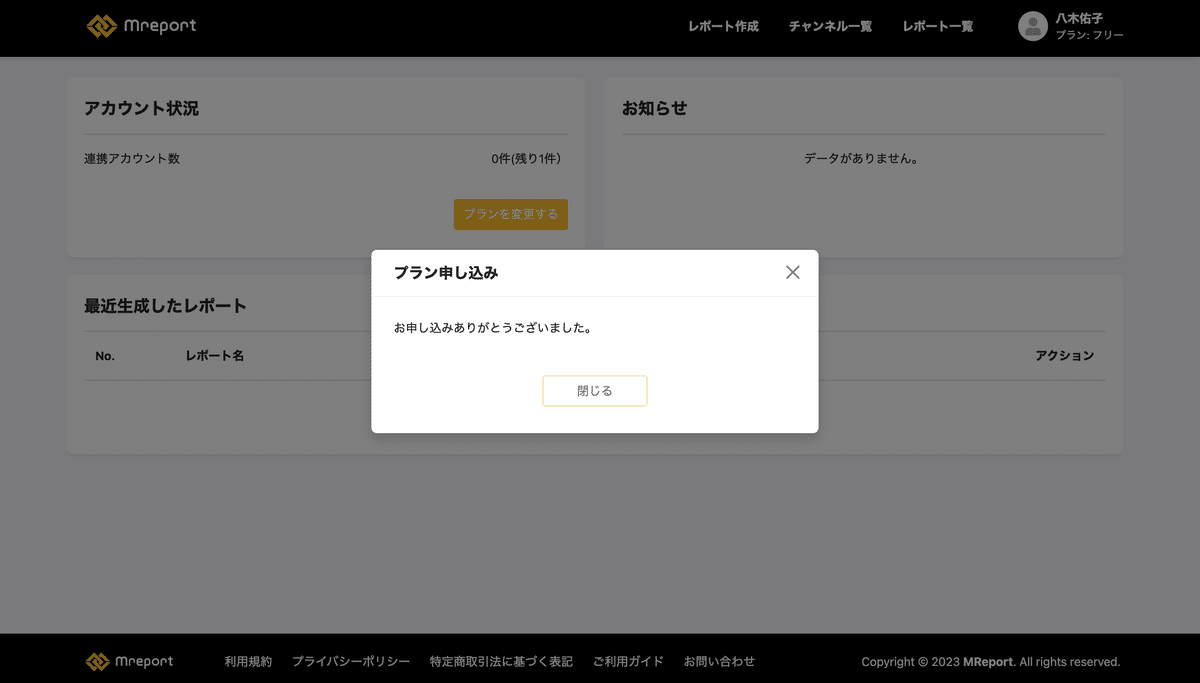Open the ご利用ガイド footer link
This screenshot has width=1200, height=683.
click(x=628, y=662)
